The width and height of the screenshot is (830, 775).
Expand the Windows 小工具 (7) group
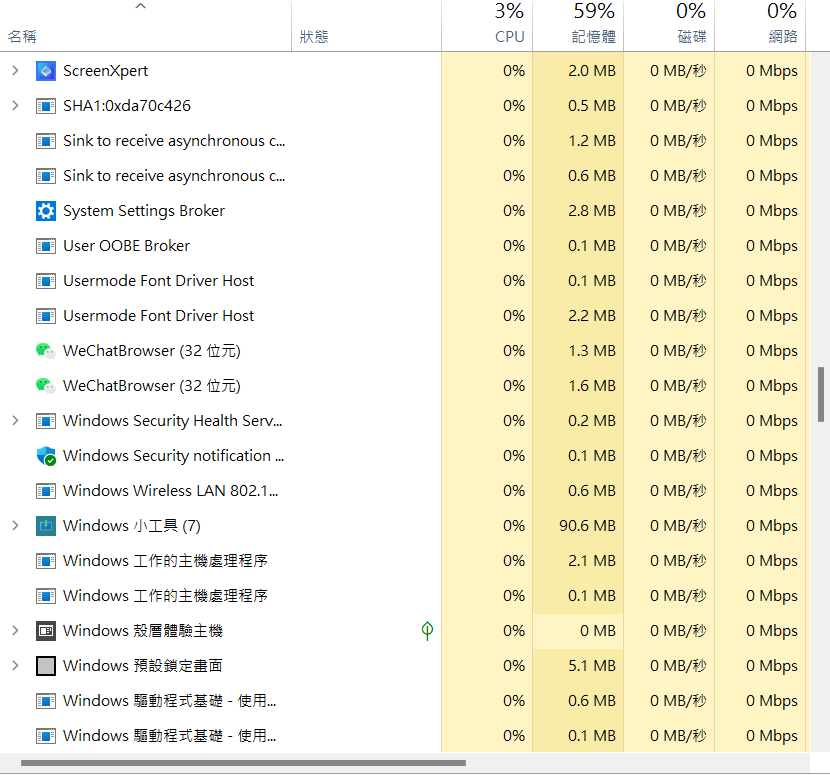pos(15,525)
